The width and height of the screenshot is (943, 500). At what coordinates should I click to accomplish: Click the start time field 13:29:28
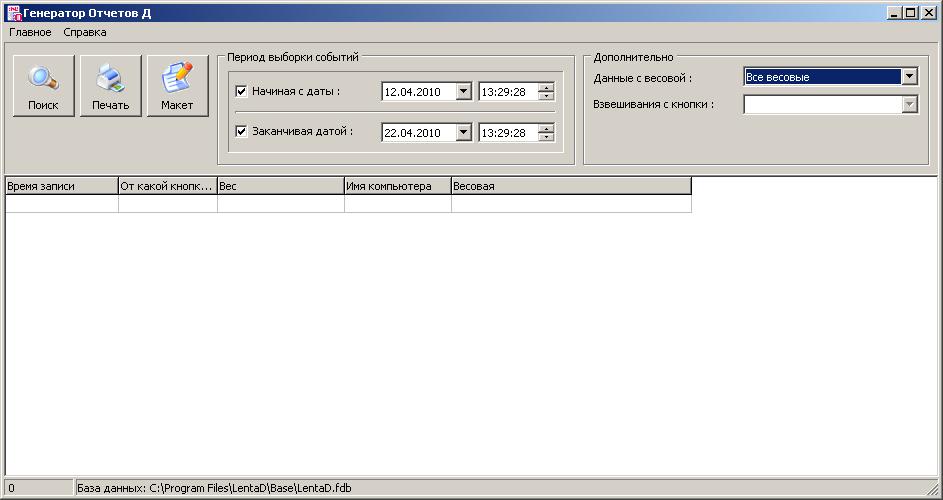pyautogui.click(x=507, y=92)
